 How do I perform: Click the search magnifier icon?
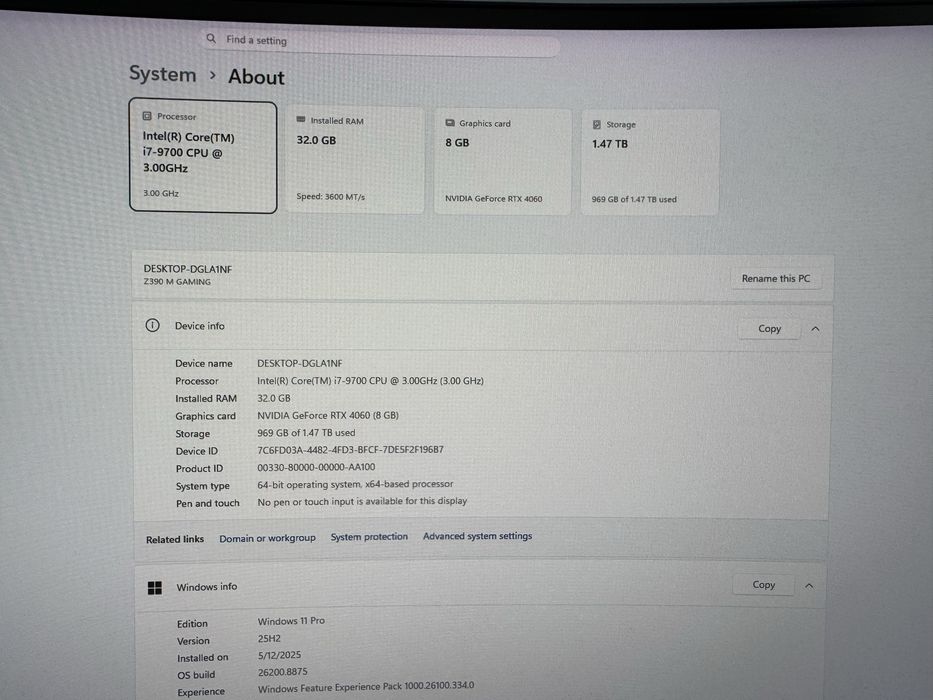pyautogui.click(x=211, y=39)
